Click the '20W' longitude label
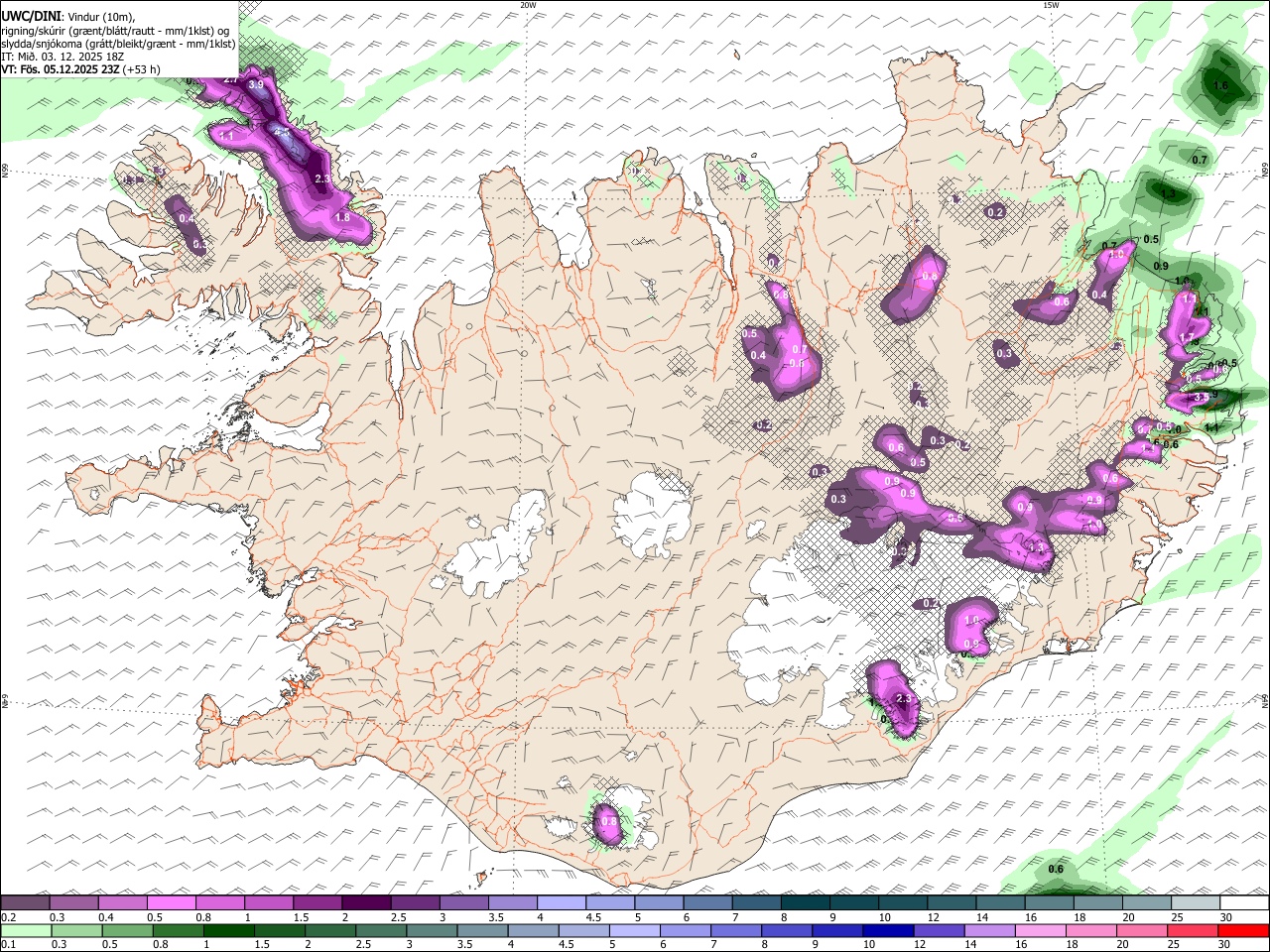The height and width of the screenshot is (952, 1270). click(x=528, y=5)
